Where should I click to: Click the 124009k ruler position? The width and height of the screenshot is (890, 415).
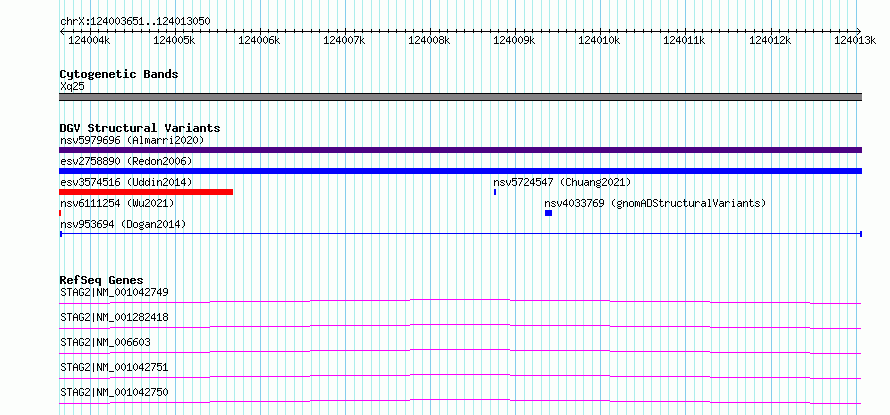tap(515, 40)
